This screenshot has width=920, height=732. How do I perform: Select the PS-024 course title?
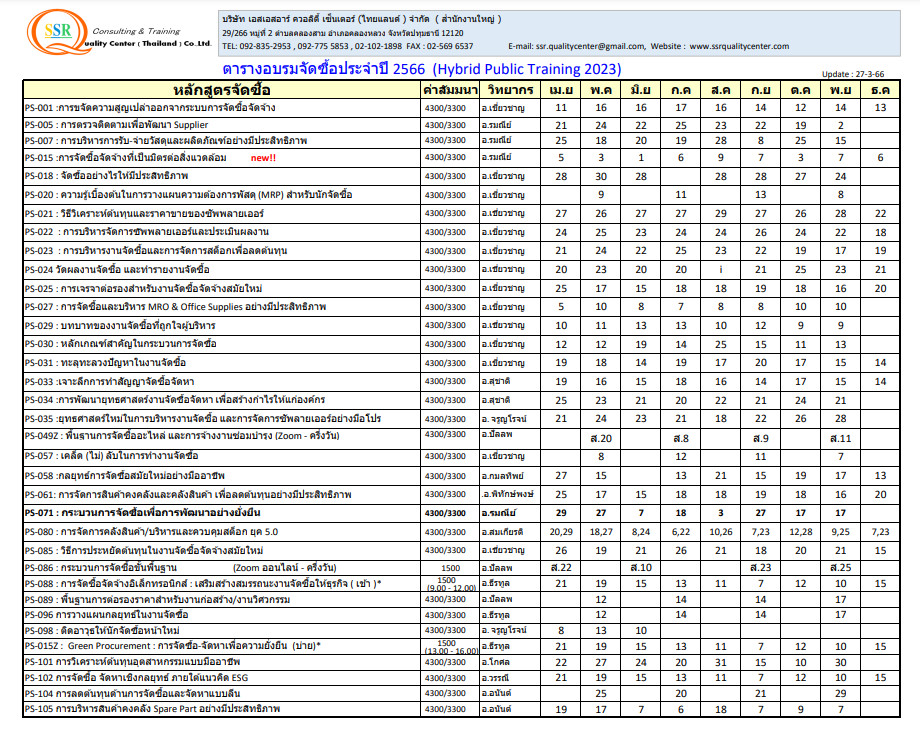pyautogui.click(x=117, y=270)
